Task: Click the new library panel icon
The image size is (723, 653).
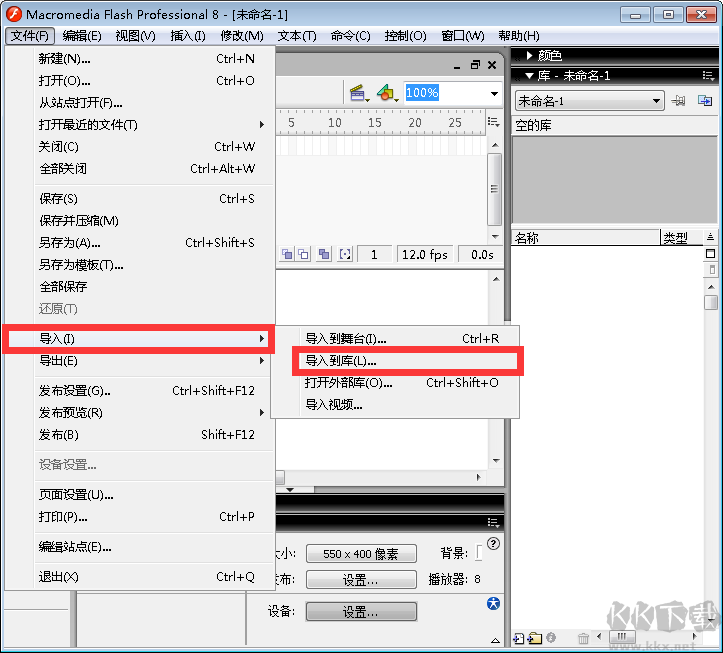Action: pos(704,101)
